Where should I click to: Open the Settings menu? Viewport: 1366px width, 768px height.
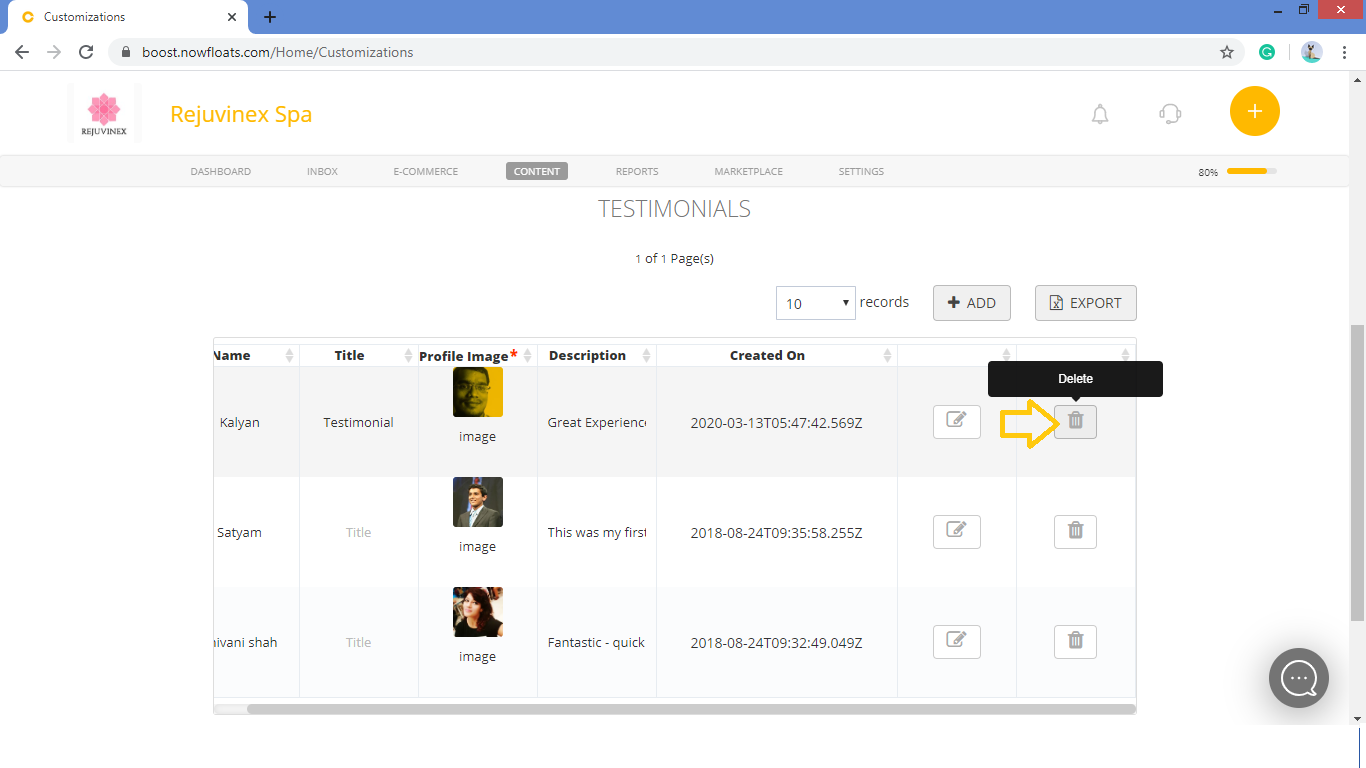coord(861,172)
